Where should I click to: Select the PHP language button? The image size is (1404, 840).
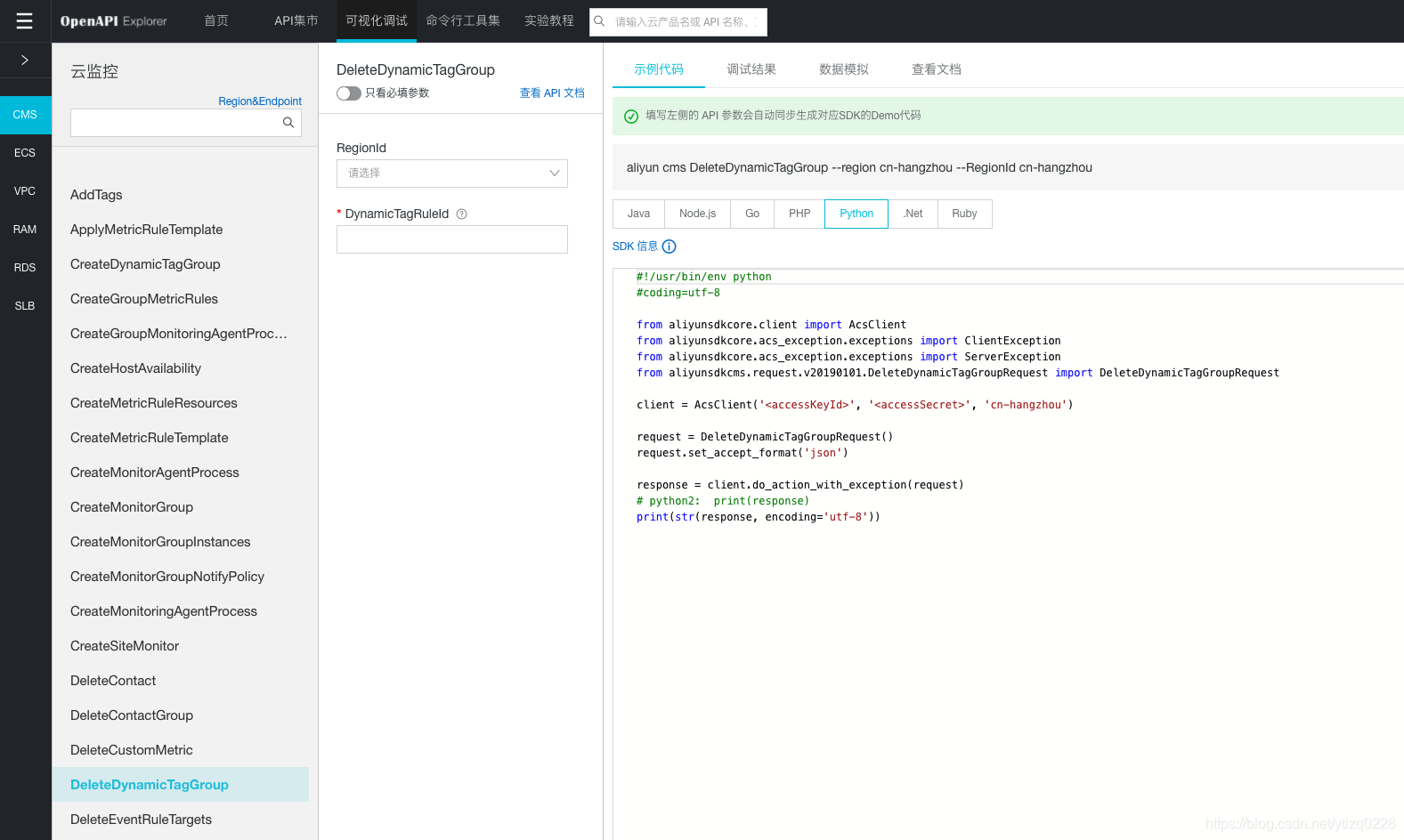click(x=799, y=214)
